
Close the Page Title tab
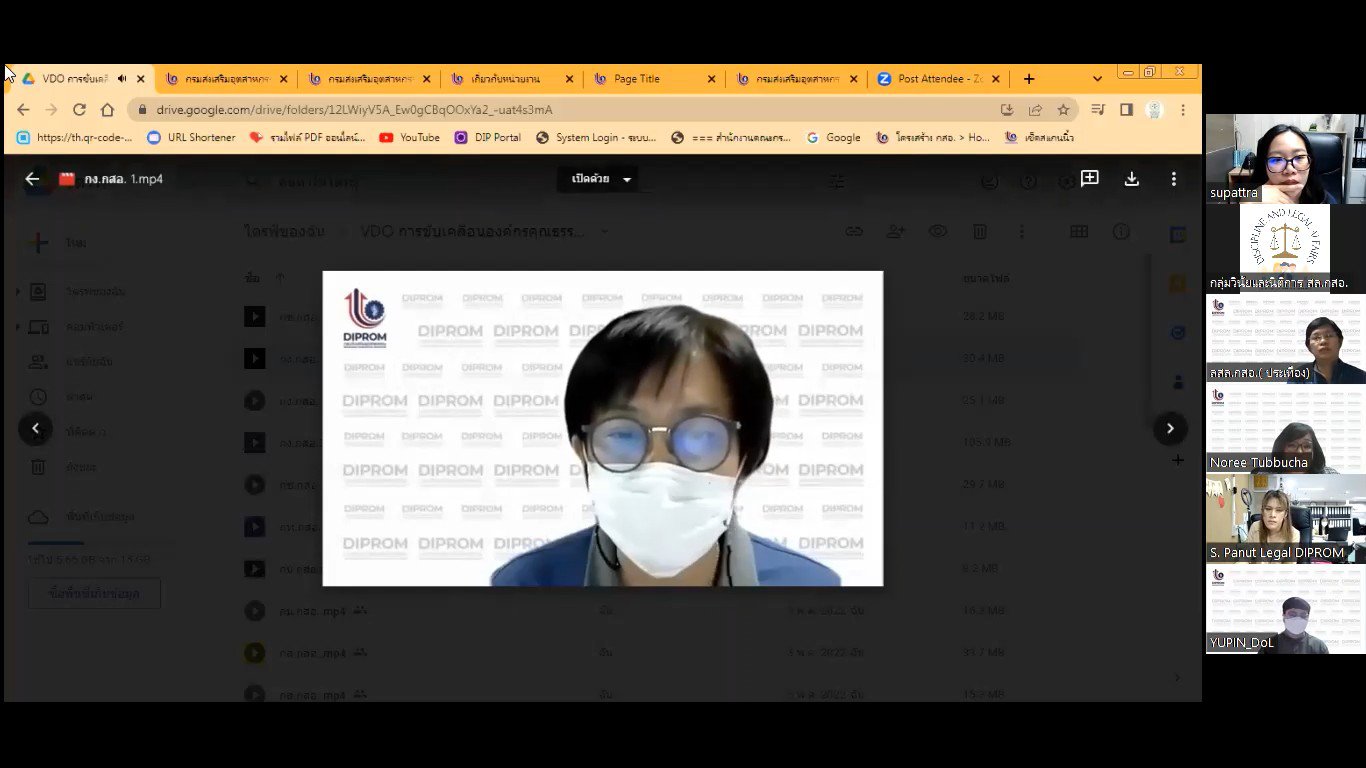pyautogui.click(x=711, y=79)
